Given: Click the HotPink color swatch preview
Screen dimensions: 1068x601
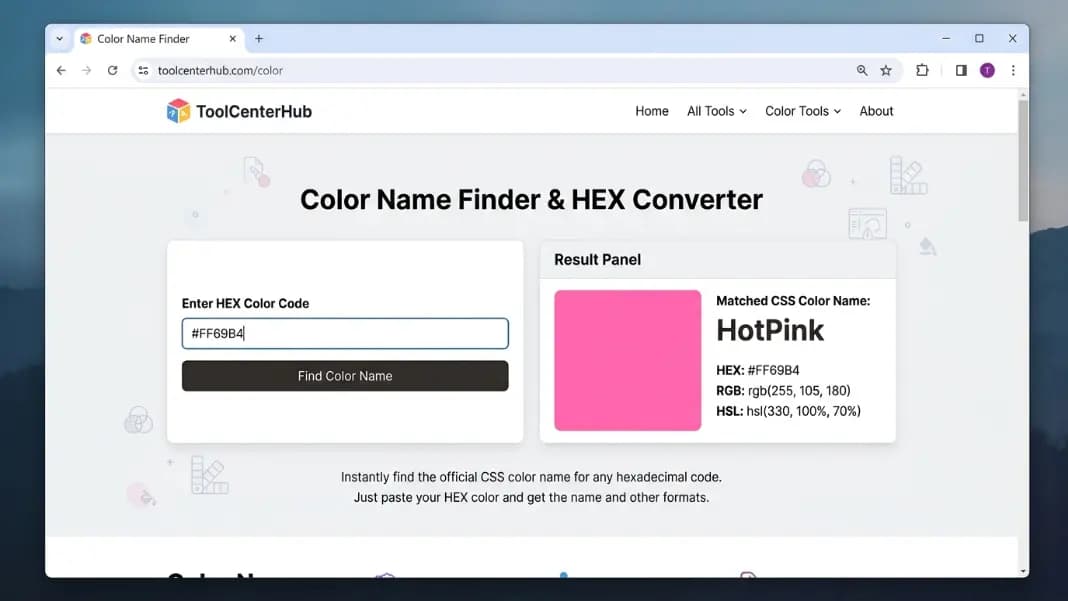Looking at the screenshot, I should [627, 360].
